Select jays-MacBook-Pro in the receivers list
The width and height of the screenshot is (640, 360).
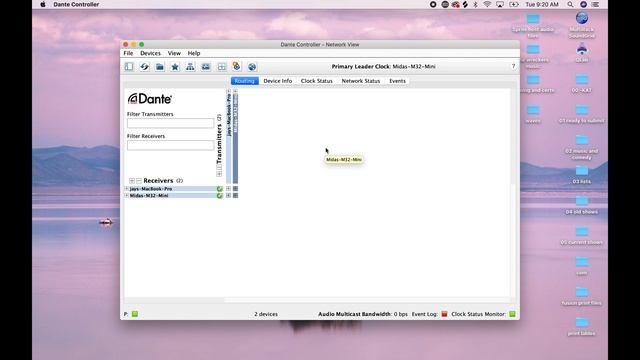(151, 189)
